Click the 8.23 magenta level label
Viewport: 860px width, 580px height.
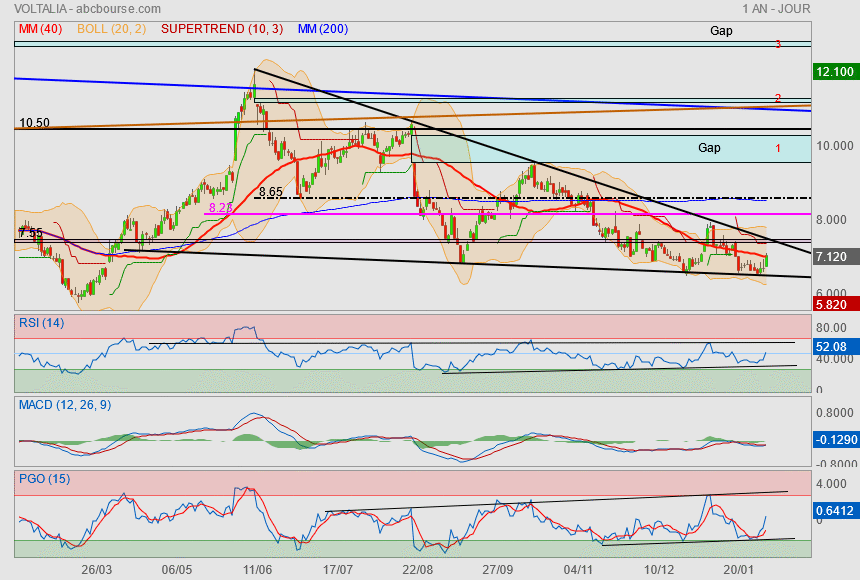pyautogui.click(x=221, y=207)
